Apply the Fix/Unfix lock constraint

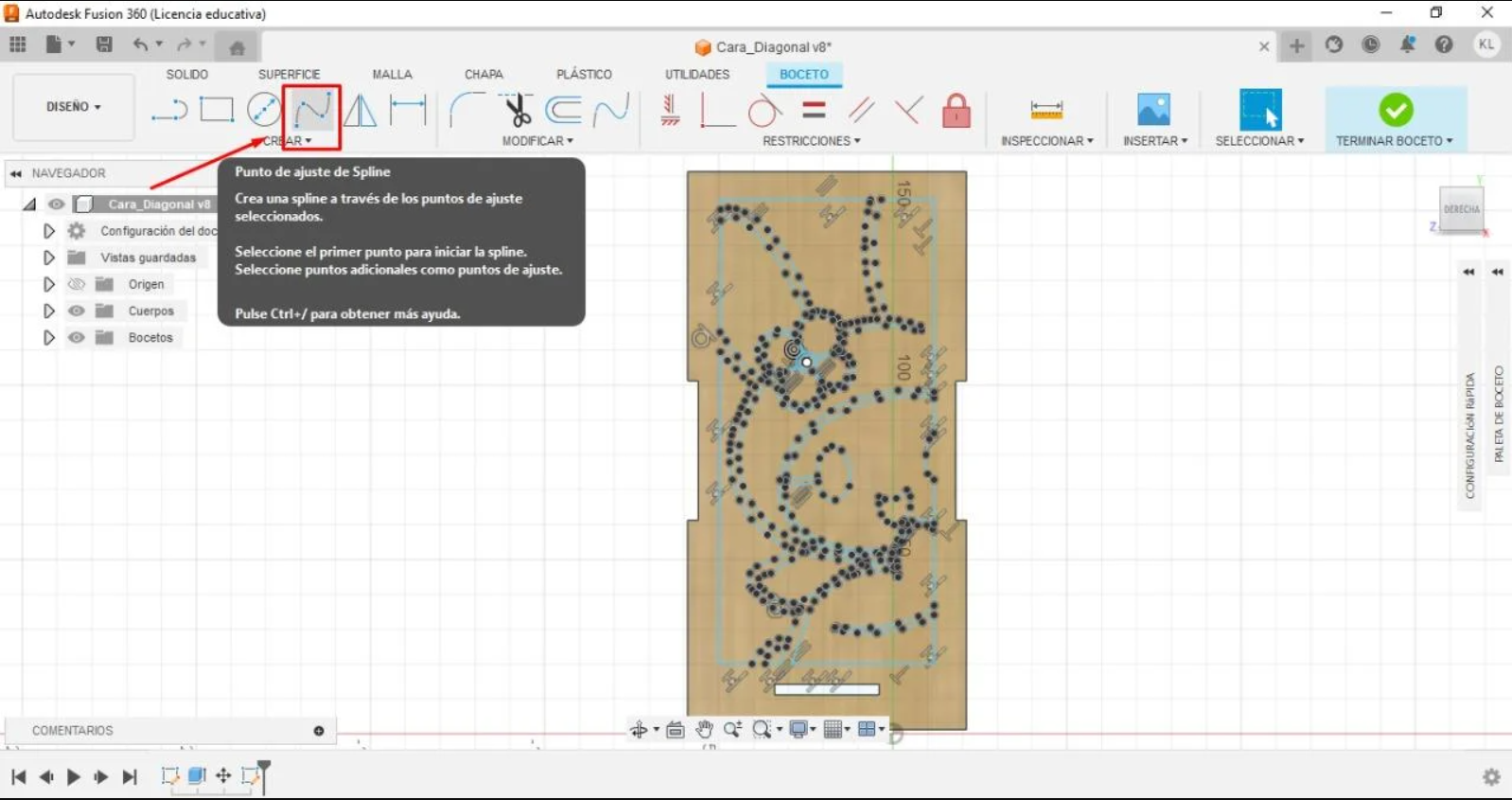click(x=957, y=110)
